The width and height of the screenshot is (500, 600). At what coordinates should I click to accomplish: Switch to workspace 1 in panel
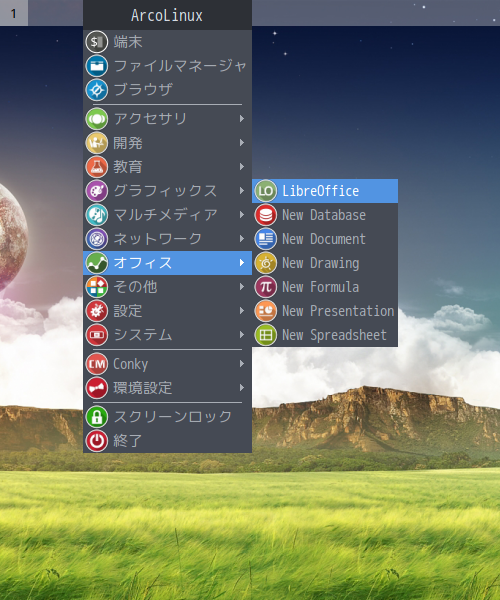(x=14, y=13)
